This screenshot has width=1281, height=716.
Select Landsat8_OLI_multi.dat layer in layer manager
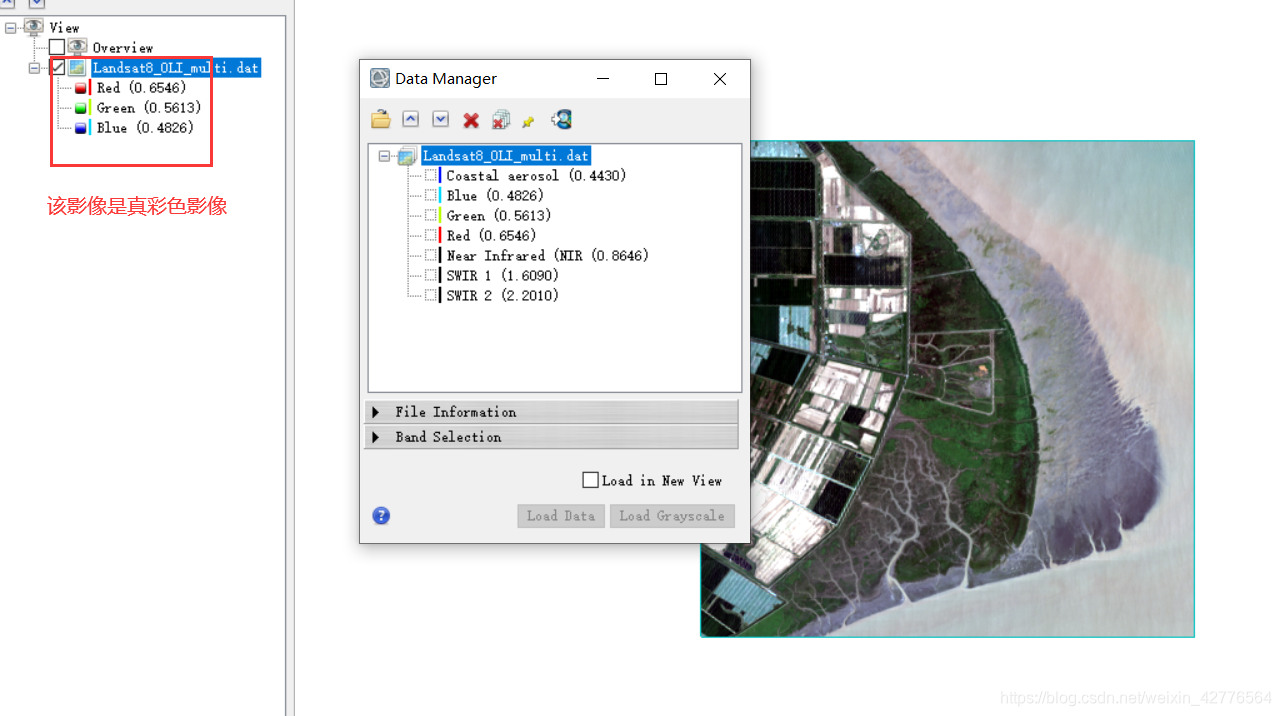click(x=175, y=68)
